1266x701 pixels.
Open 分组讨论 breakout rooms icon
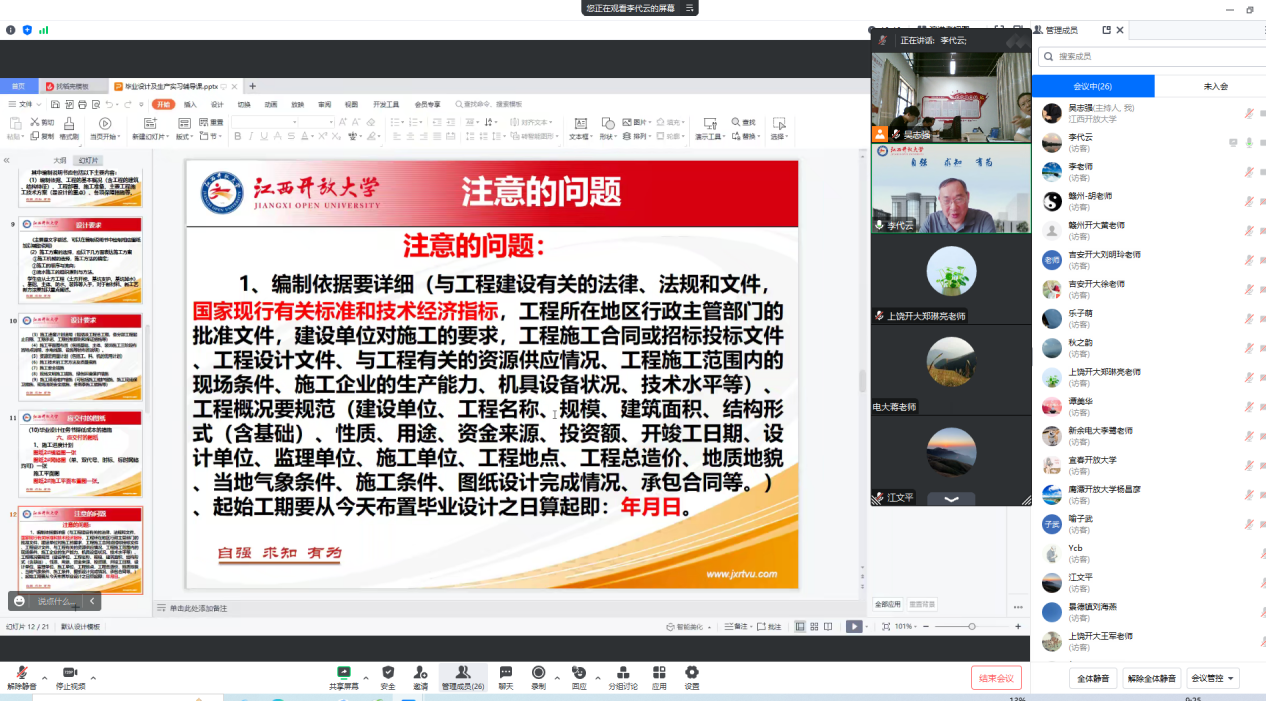pyautogui.click(x=623, y=673)
